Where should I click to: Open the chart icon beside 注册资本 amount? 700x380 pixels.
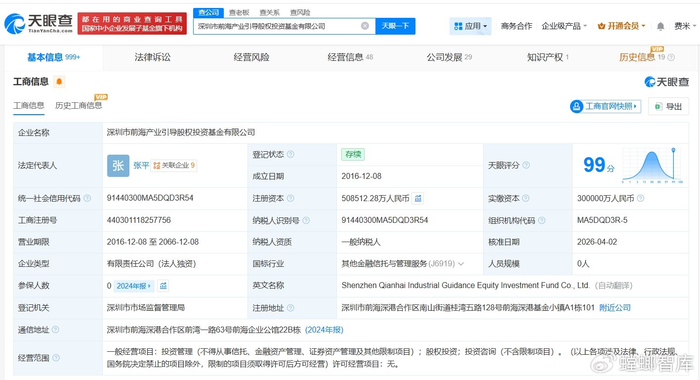418,198
